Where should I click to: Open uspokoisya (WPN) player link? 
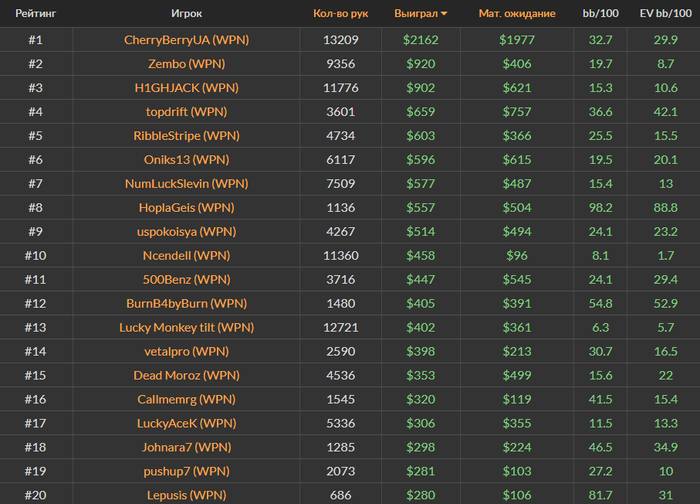pos(185,232)
